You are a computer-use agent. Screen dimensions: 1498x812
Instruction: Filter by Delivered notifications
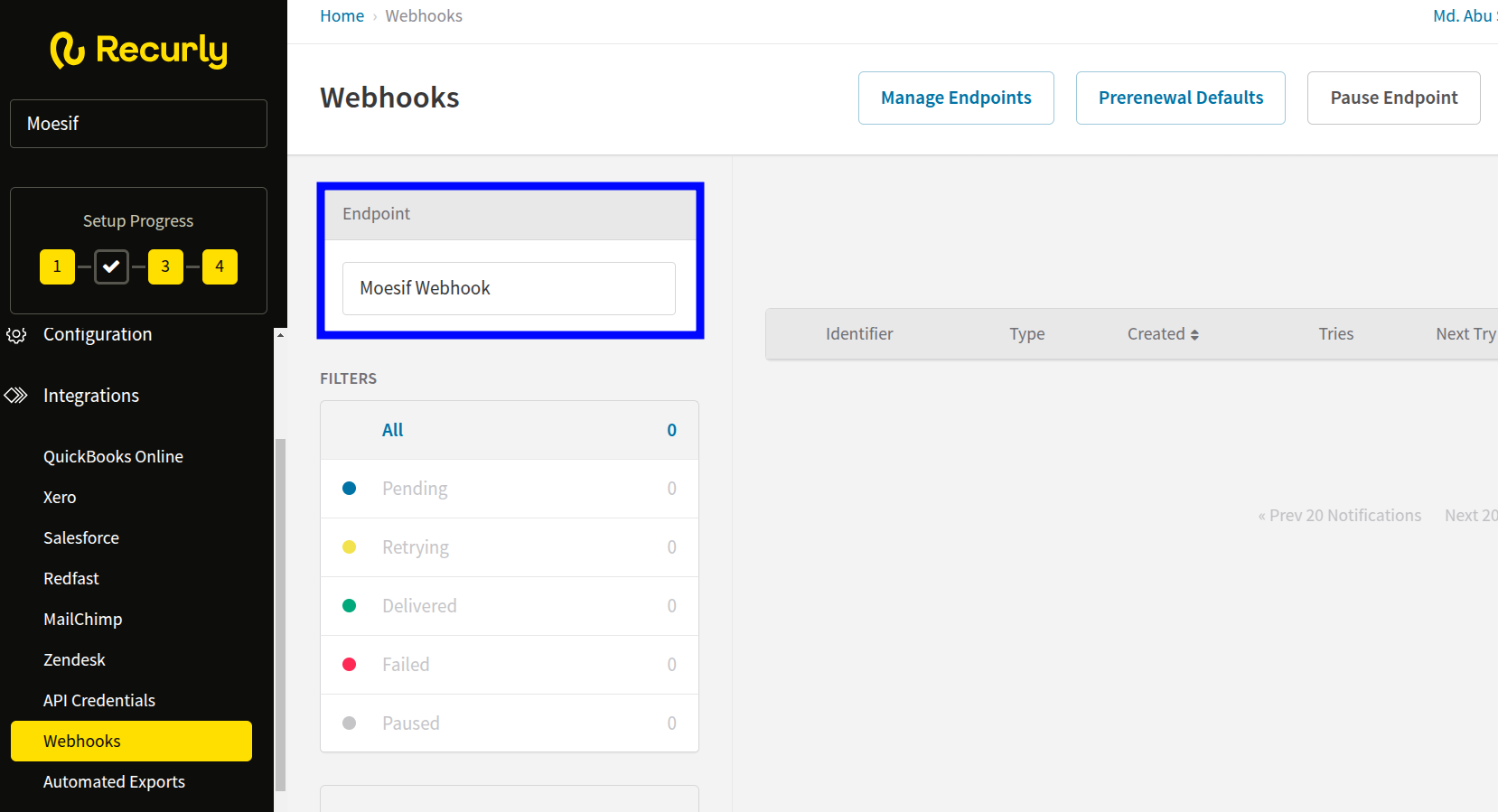coord(419,606)
